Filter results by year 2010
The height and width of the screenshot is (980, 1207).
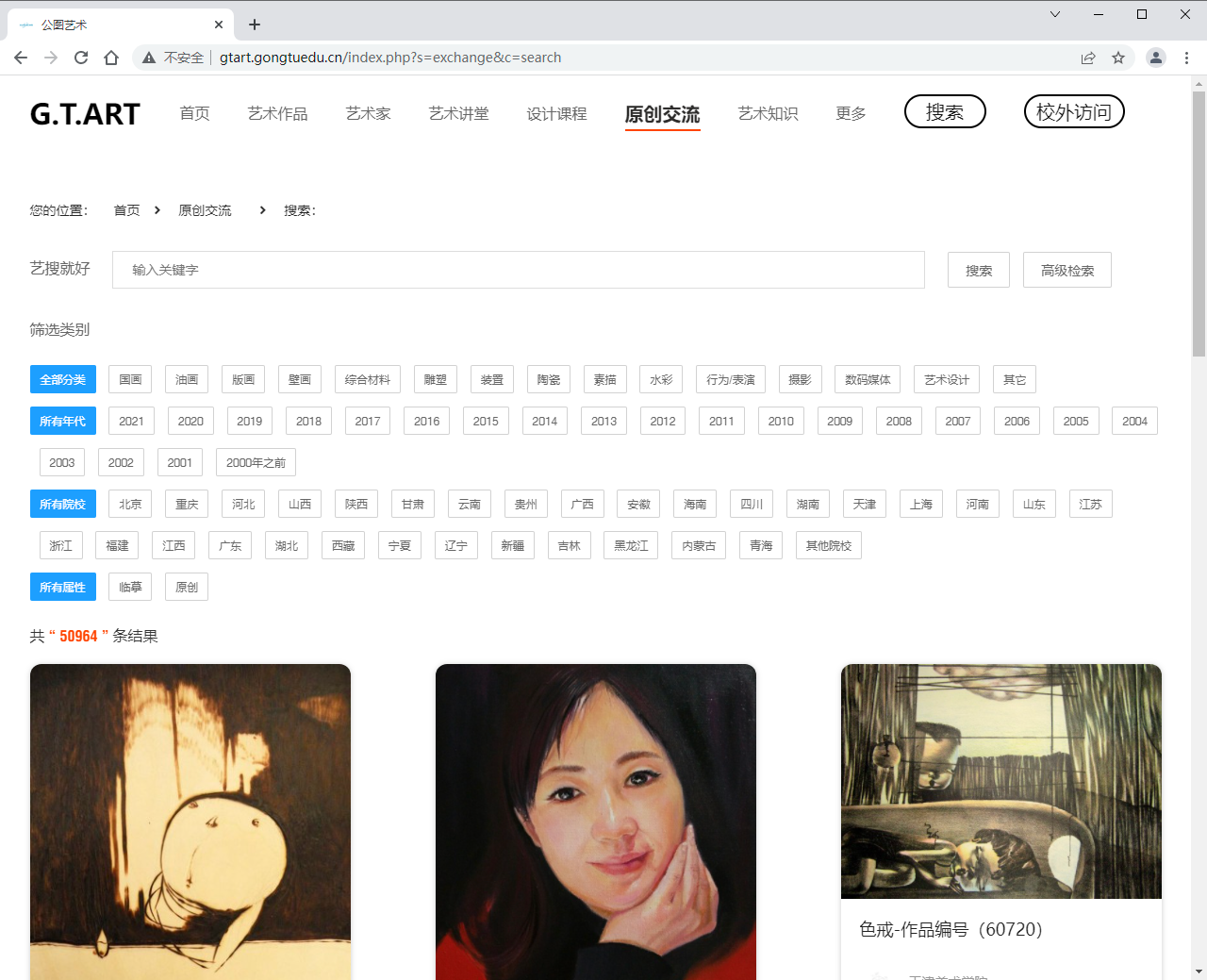[x=781, y=421]
